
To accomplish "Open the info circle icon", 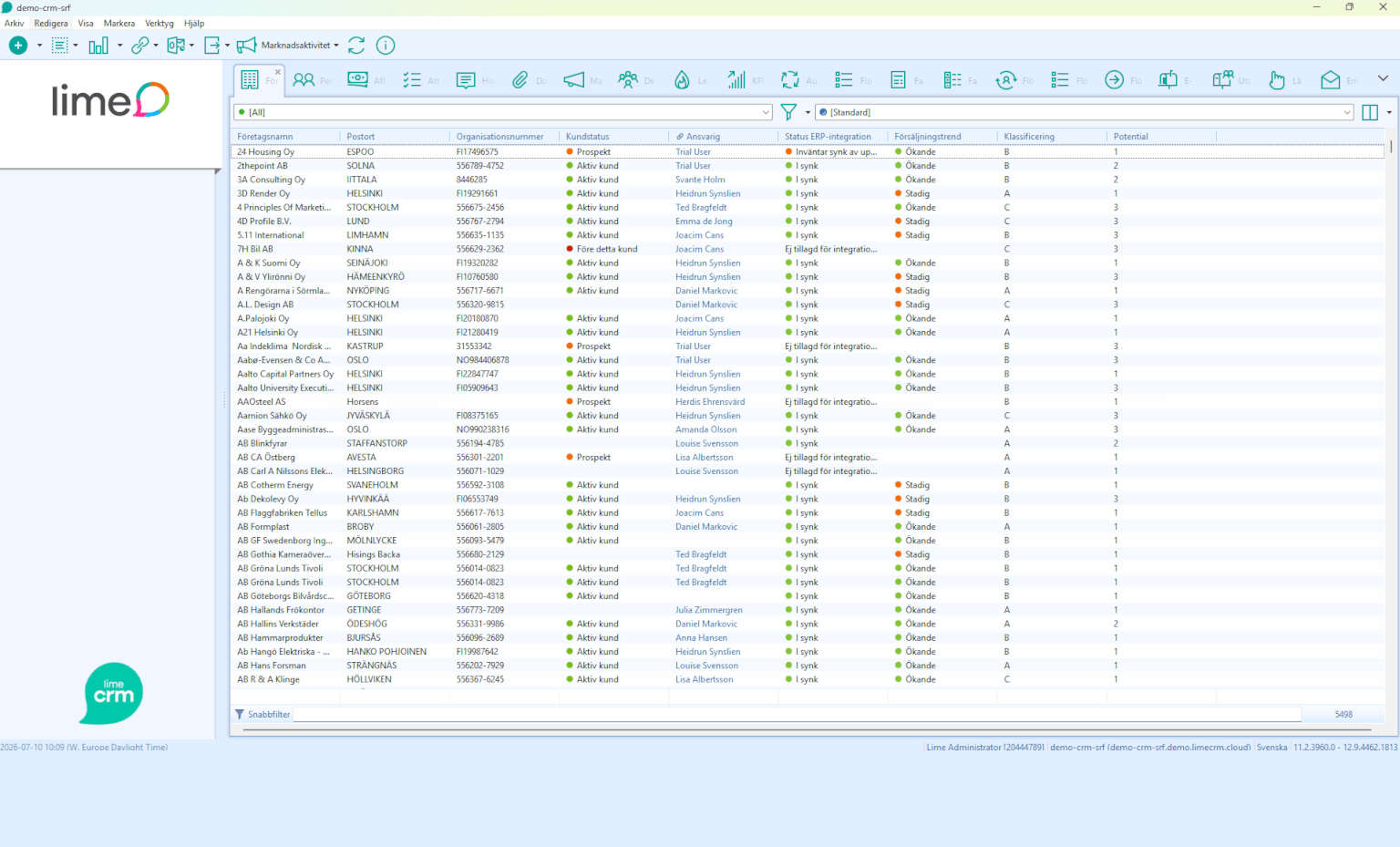I will [x=386, y=45].
